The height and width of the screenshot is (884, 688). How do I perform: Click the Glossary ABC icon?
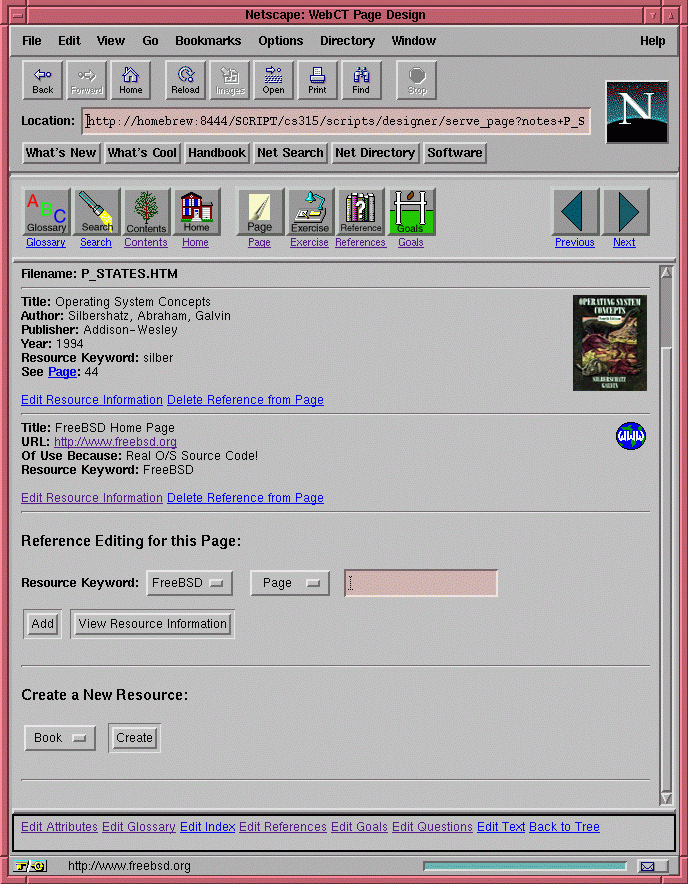(x=46, y=212)
